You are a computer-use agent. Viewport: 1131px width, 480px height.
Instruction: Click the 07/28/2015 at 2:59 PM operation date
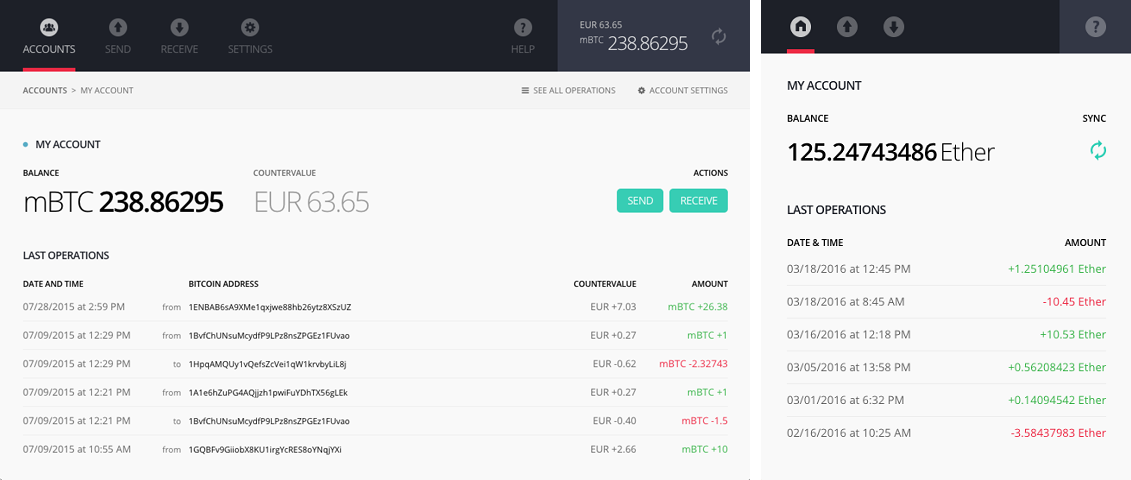[74, 307]
